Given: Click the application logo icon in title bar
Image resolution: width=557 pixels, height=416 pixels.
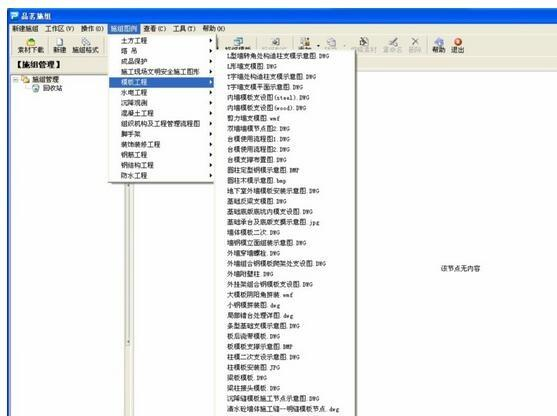Looking at the screenshot, I should (14, 16).
